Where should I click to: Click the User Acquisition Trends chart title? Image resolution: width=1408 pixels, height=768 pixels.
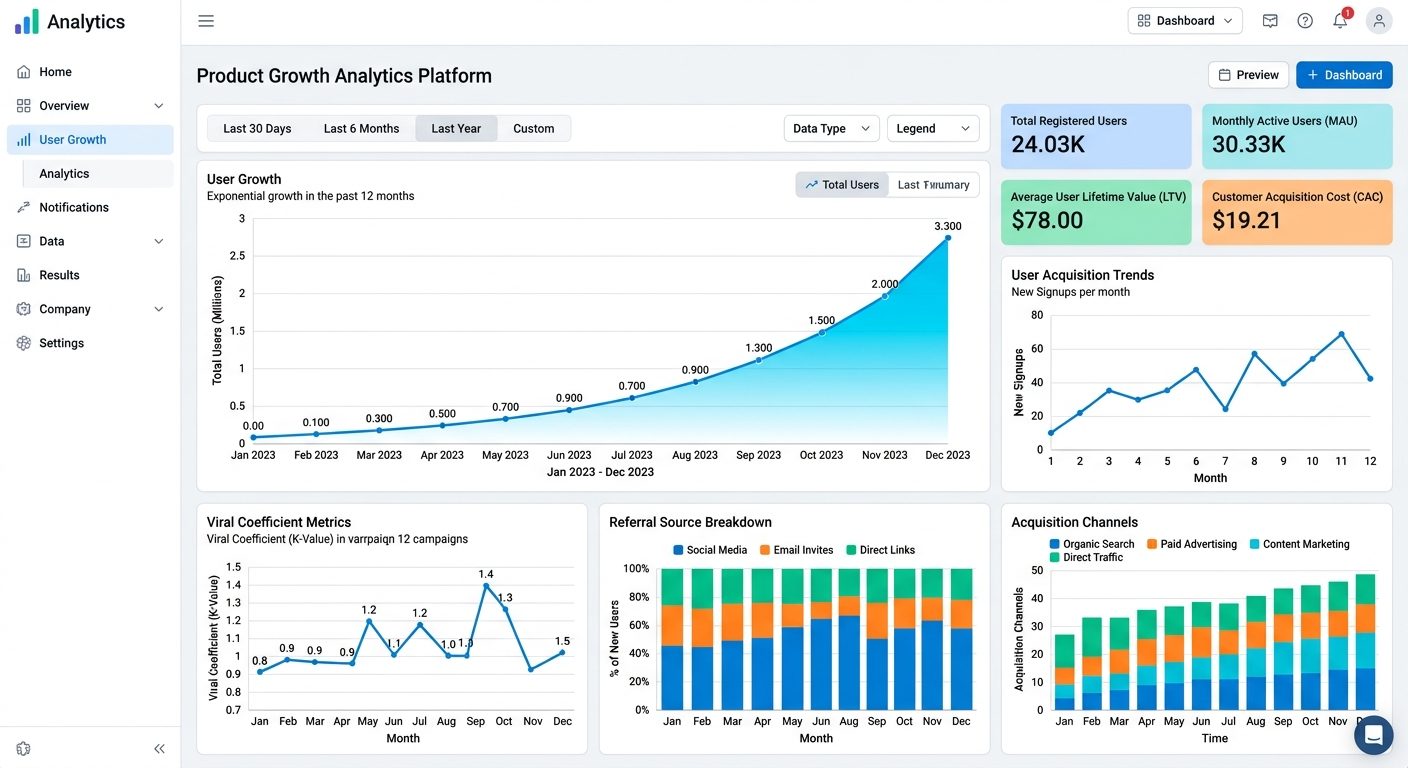coord(1082,275)
